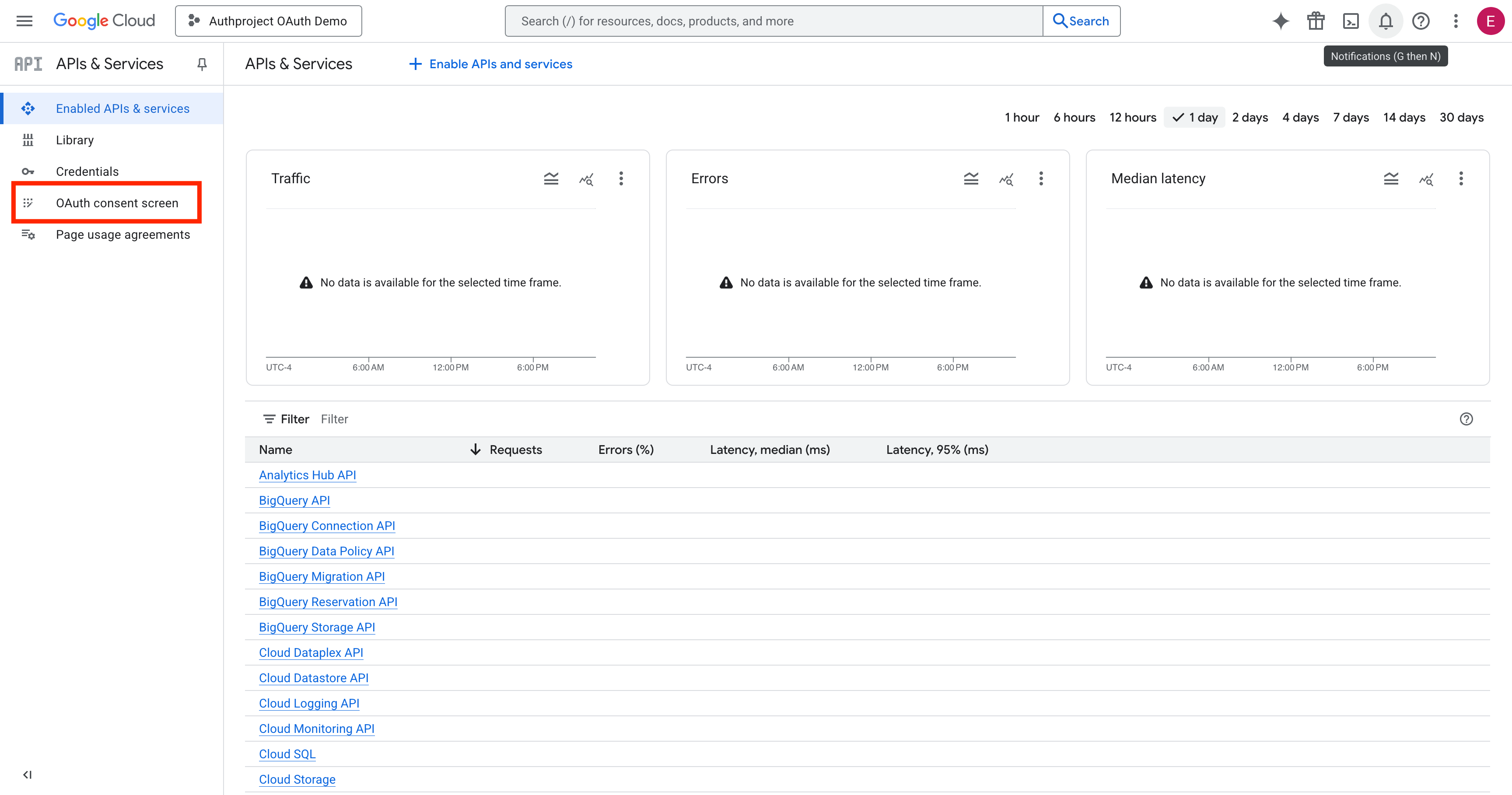Open the Notifications bell
This screenshot has width=1512, height=795.
tap(1386, 21)
